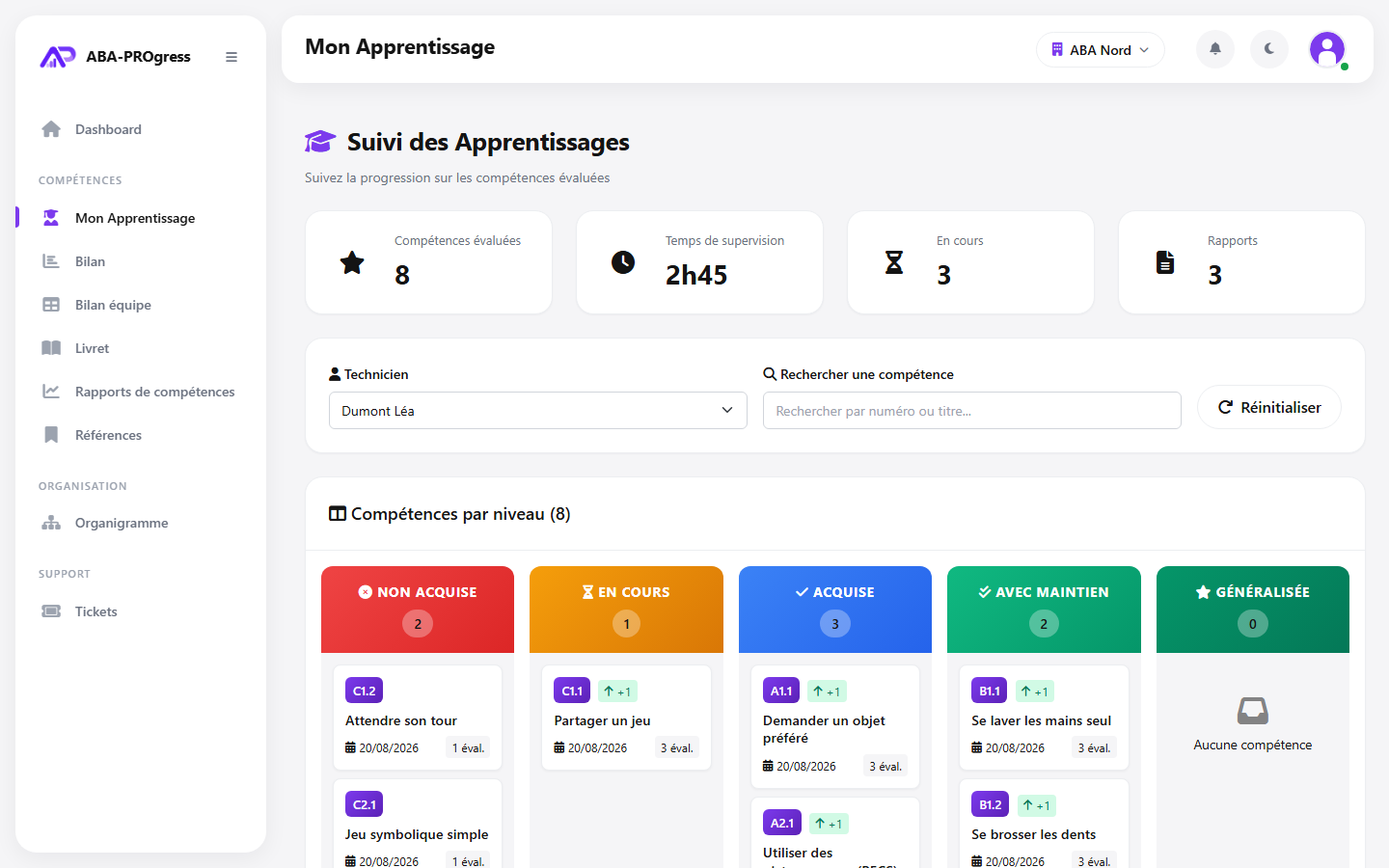Open ABA Nord organization dropdown

[1101, 50]
